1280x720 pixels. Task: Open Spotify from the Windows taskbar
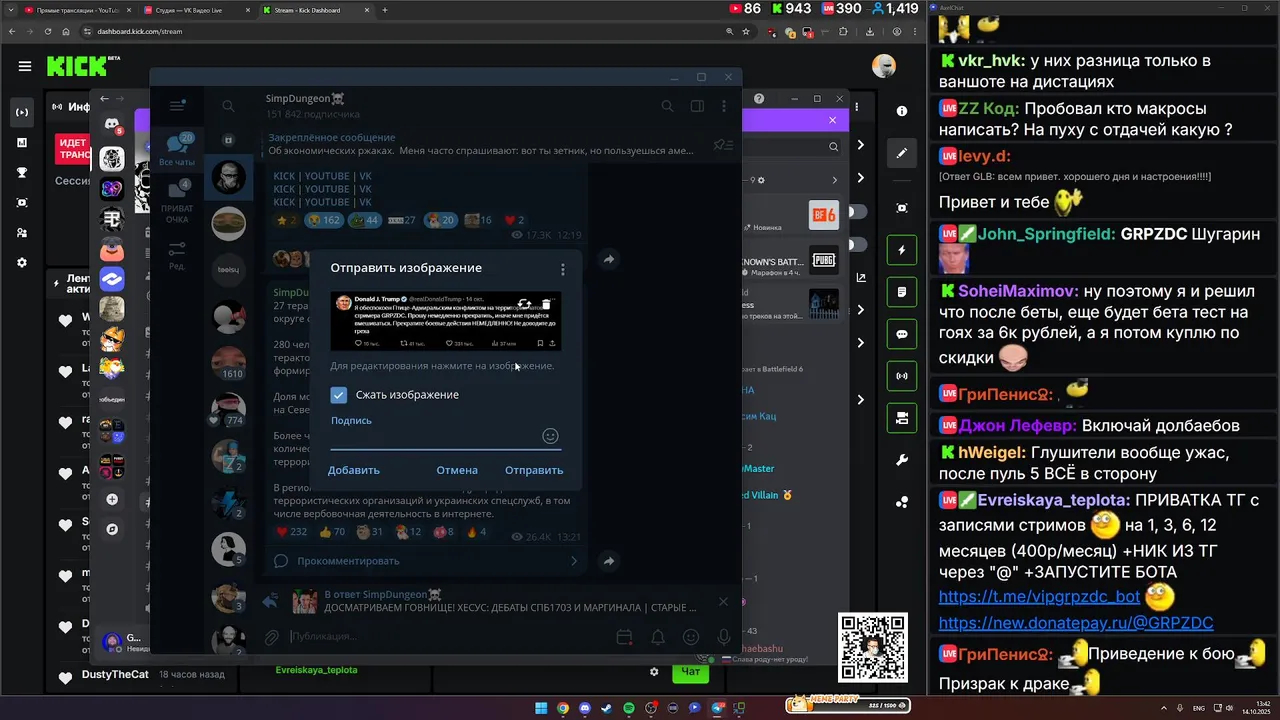(x=629, y=708)
